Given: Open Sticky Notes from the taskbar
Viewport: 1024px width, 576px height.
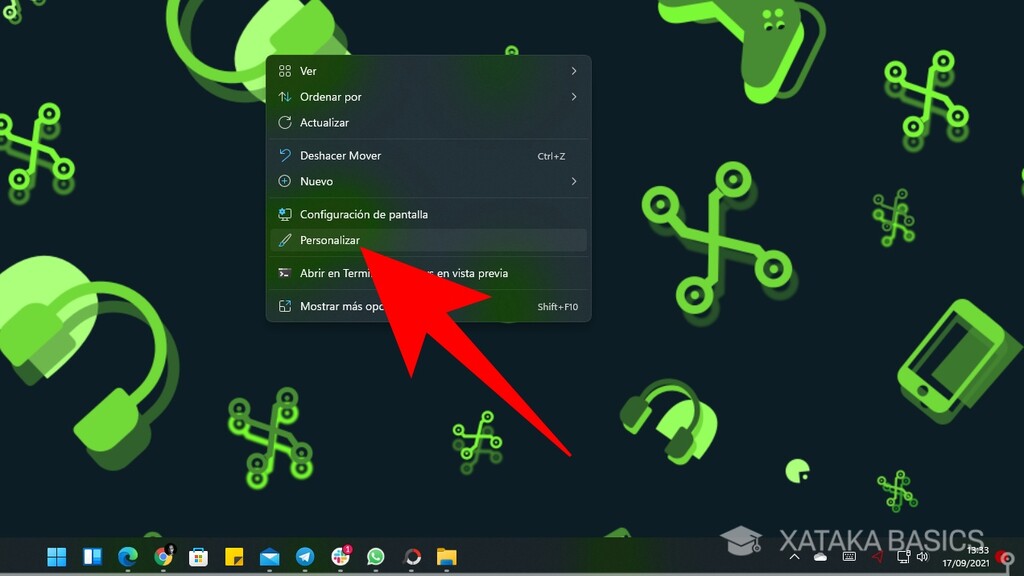Looking at the screenshot, I should [x=234, y=556].
